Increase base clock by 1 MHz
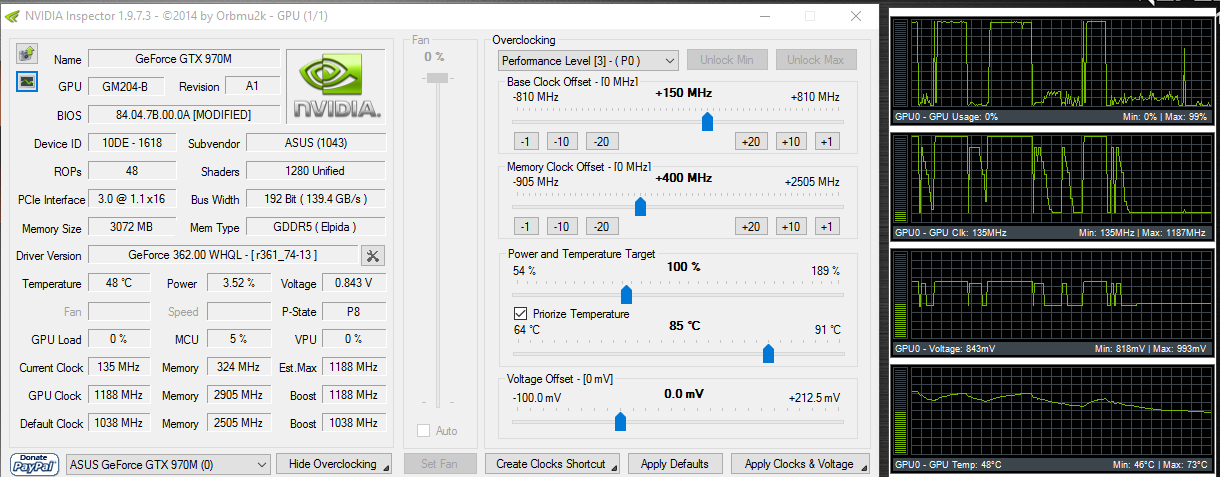Viewport: 1220px width, 481px height. pos(825,142)
